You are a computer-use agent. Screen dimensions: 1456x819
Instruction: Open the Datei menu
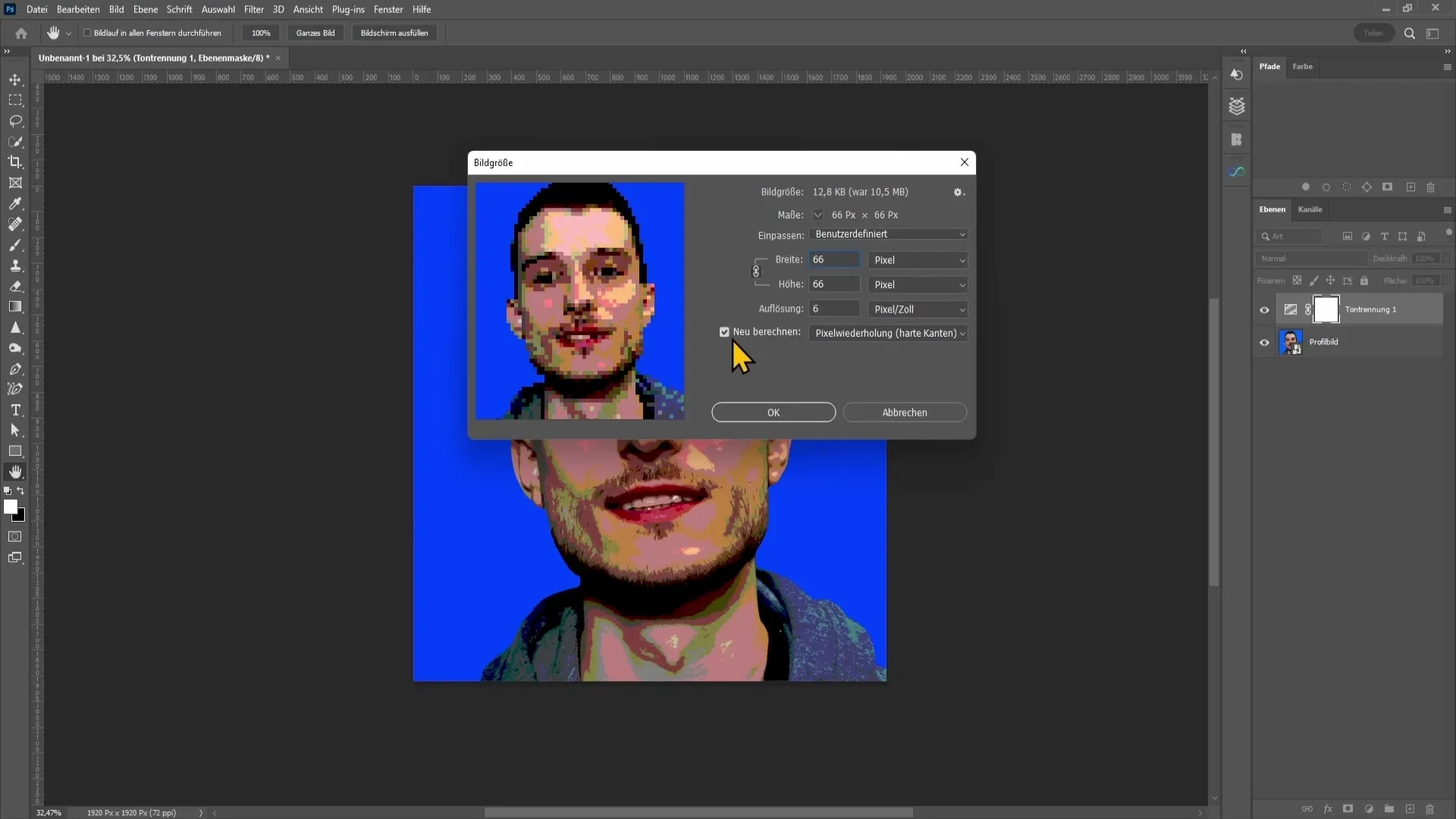click(x=36, y=9)
